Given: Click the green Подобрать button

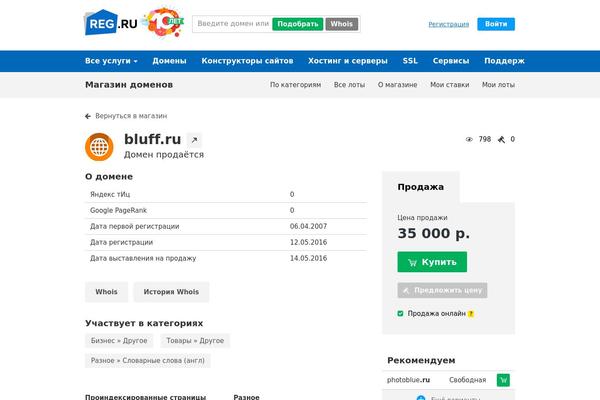Looking at the screenshot, I should pos(298,24).
